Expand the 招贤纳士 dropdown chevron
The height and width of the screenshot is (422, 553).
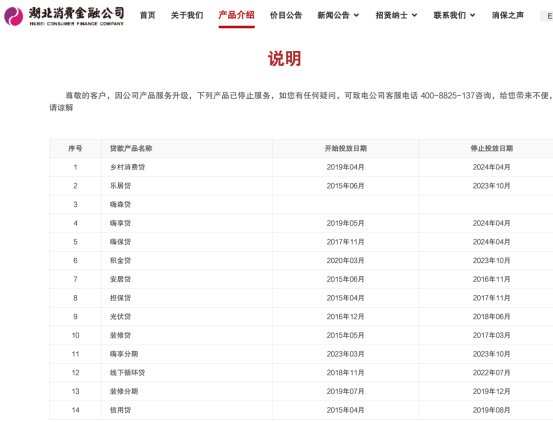(415, 15)
